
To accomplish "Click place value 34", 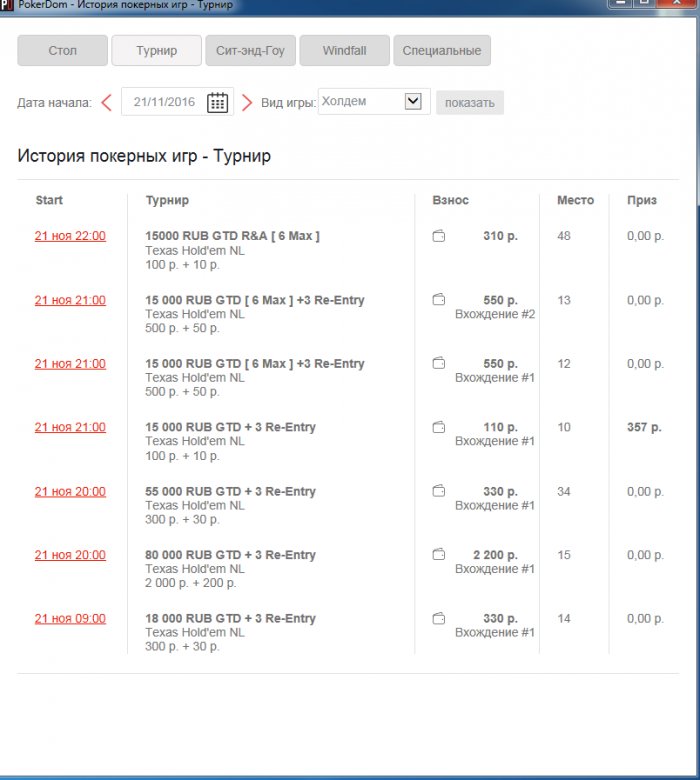I will [x=564, y=491].
